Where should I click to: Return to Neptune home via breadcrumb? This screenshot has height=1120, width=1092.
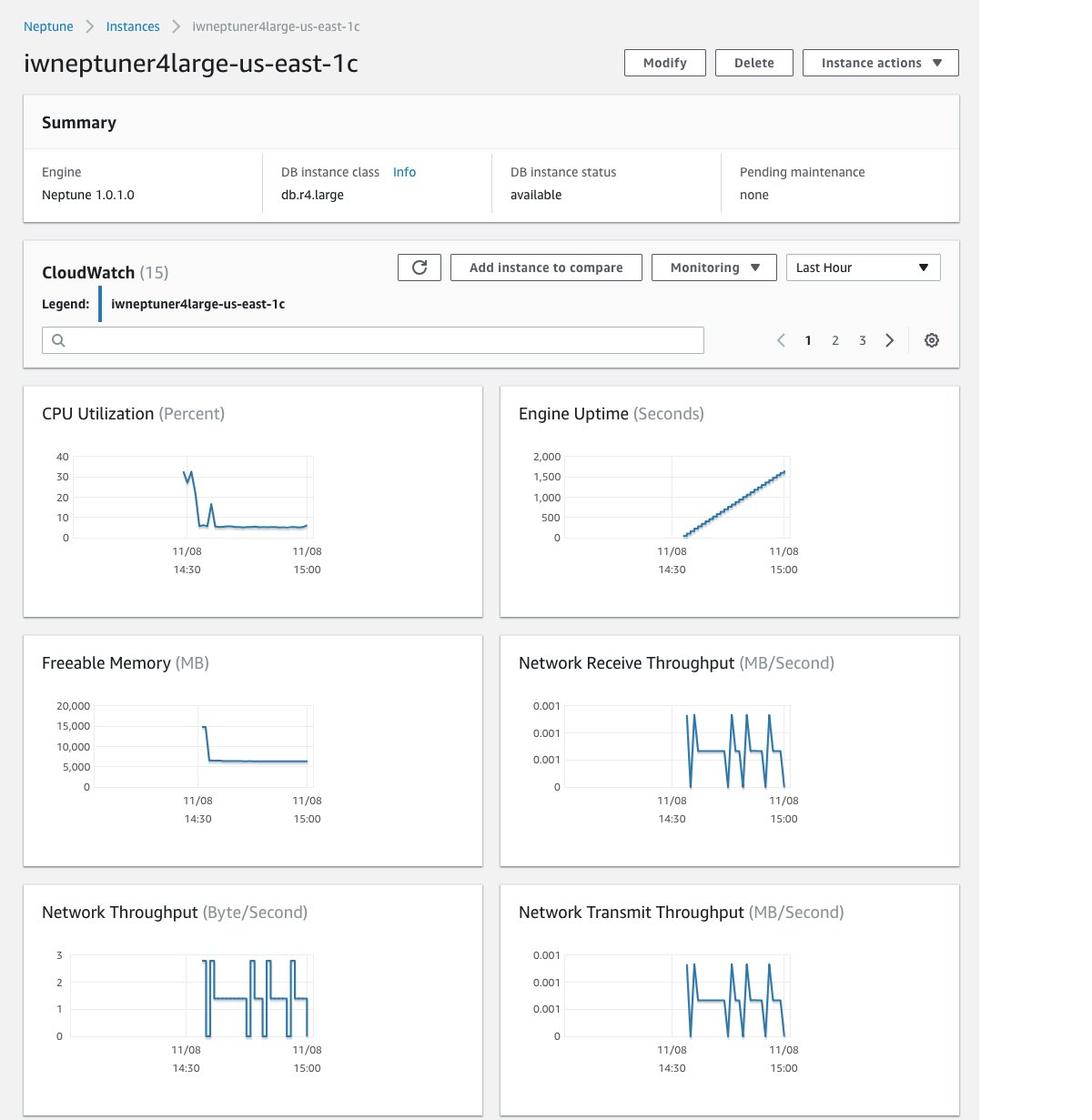(48, 26)
